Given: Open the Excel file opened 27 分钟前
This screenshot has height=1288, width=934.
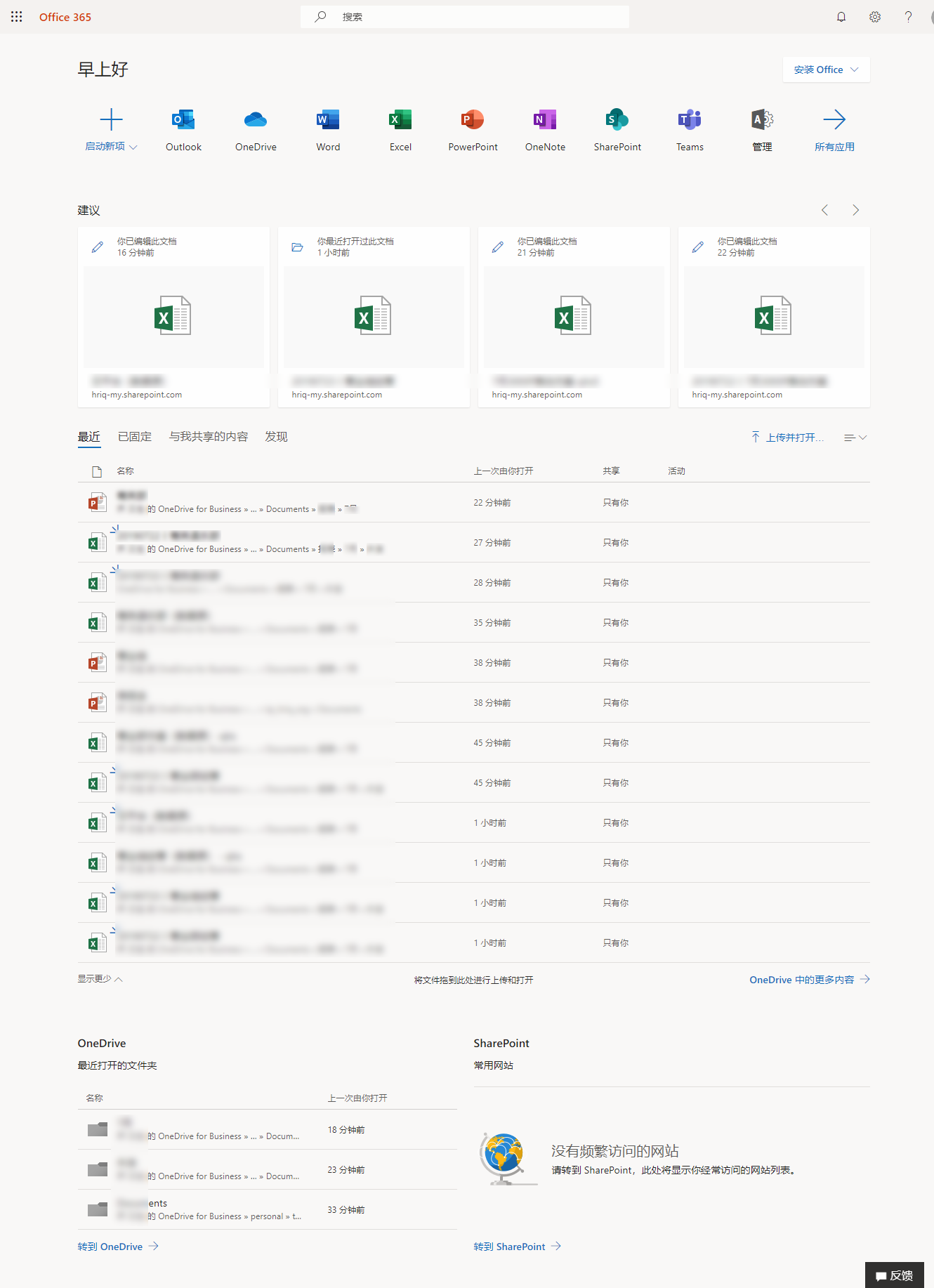Looking at the screenshot, I should point(473,542).
